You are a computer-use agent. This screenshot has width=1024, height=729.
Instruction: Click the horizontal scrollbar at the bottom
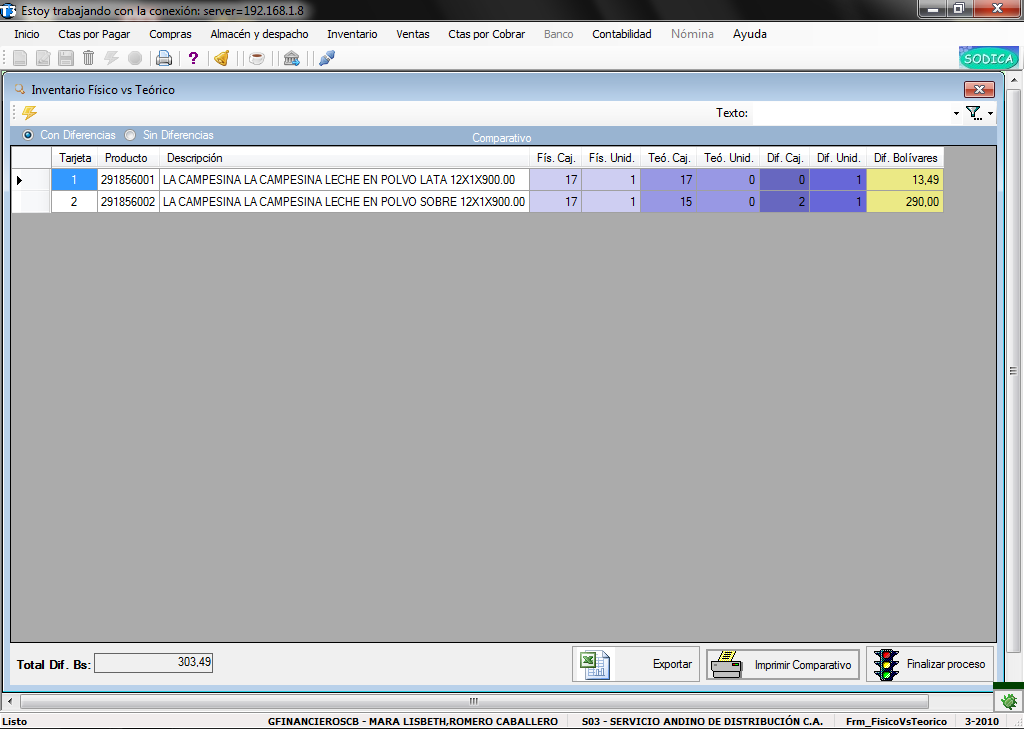[474, 702]
